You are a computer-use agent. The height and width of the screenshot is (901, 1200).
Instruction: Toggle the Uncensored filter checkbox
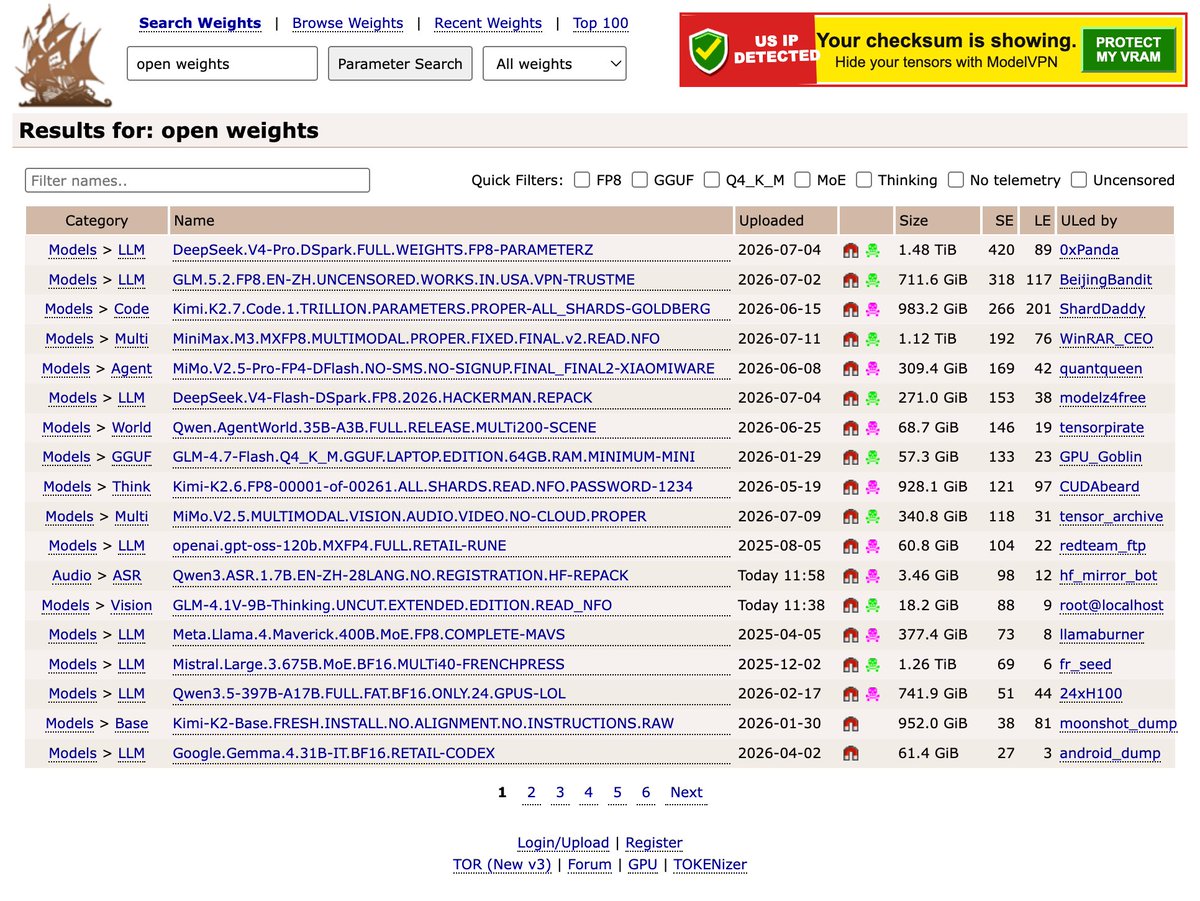(1078, 180)
